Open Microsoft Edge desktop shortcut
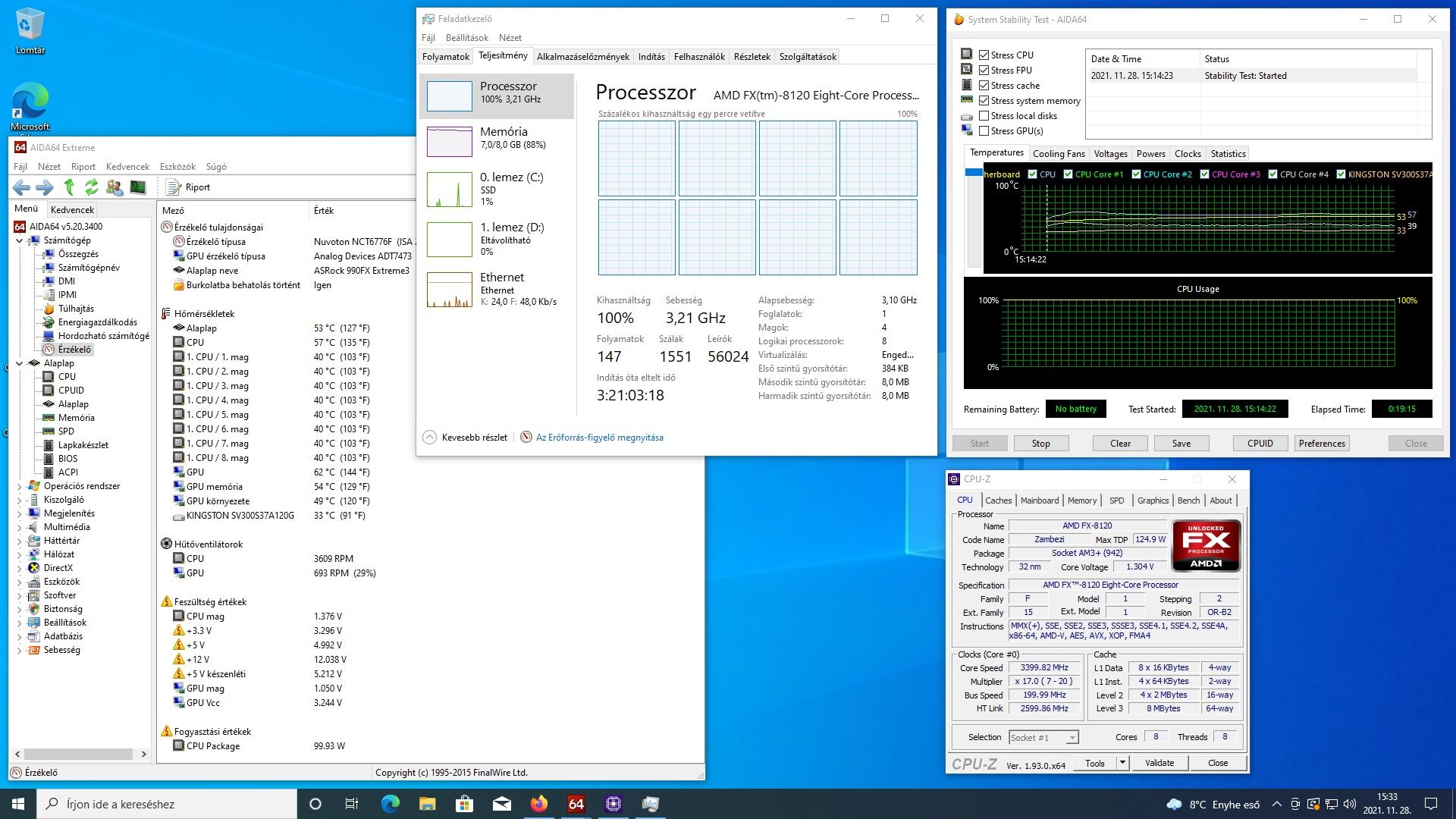 click(30, 107)
